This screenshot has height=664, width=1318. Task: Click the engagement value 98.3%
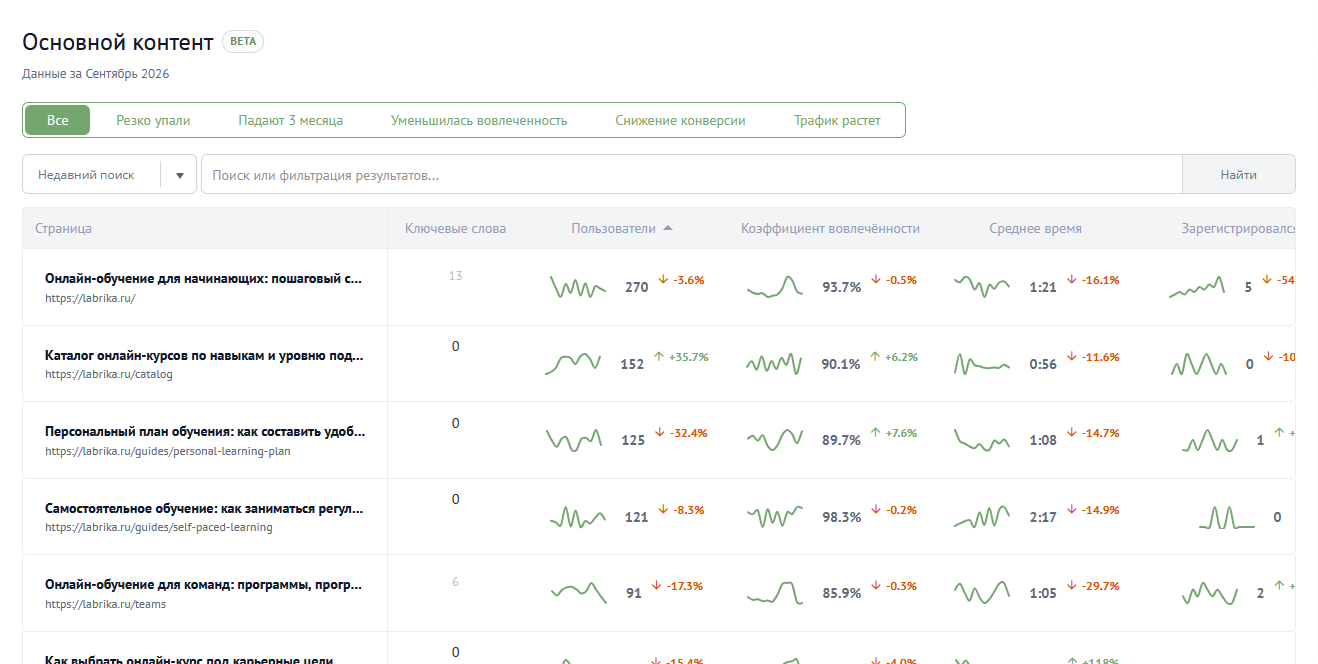click(841, 517)
